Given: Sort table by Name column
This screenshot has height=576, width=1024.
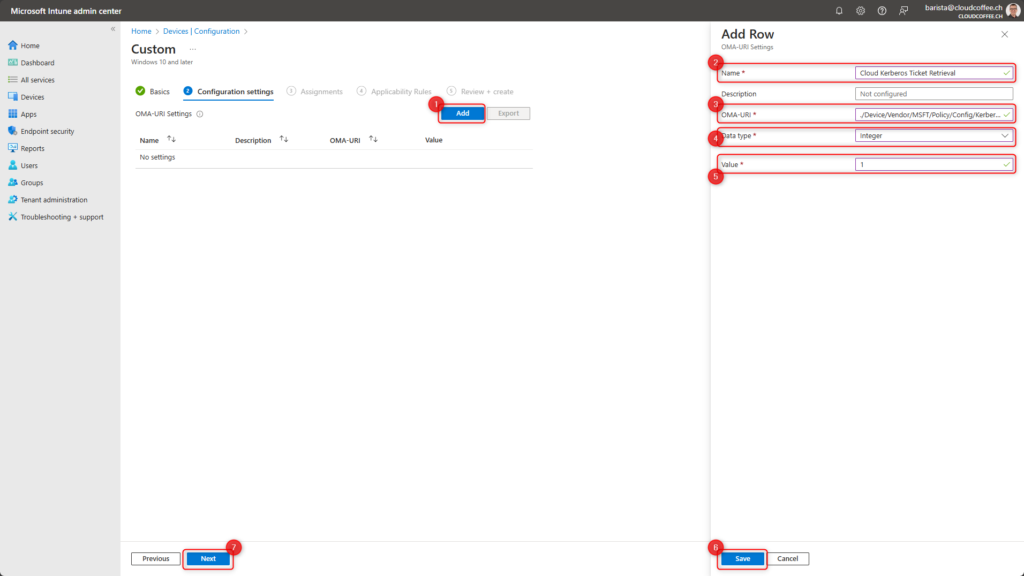Looking at the screenshot, I should tap(171, 140).
